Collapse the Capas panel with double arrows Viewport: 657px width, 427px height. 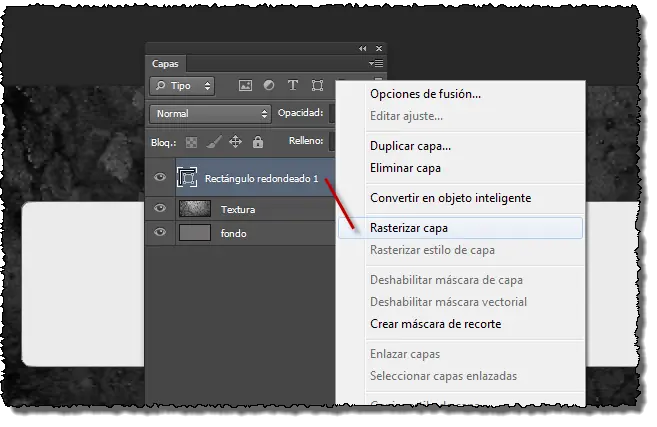[x=362, y=49]
